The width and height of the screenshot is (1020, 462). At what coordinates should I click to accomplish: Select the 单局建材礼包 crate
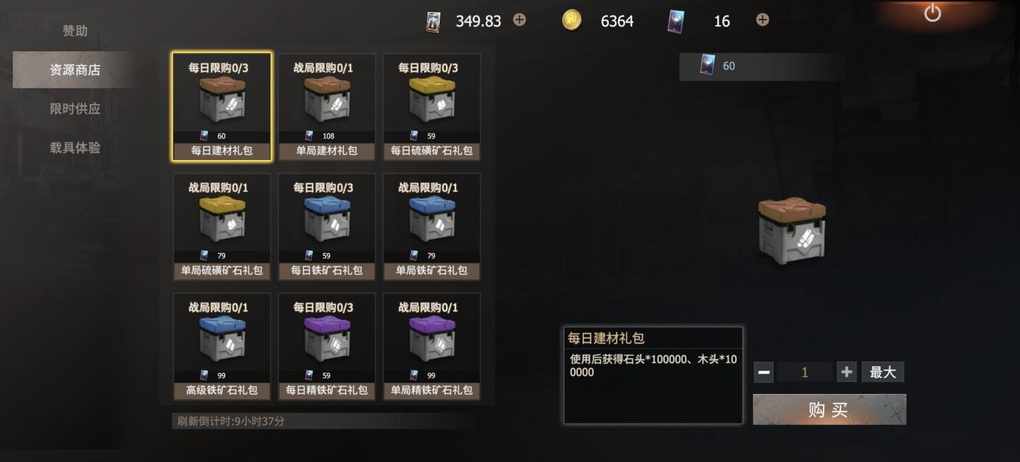click(327, 107)
